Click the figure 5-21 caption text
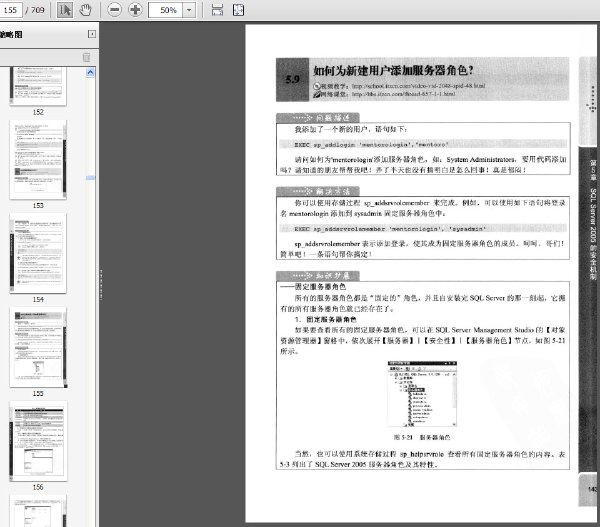This screenshot has height=527, width=600. tap(422, 437)
